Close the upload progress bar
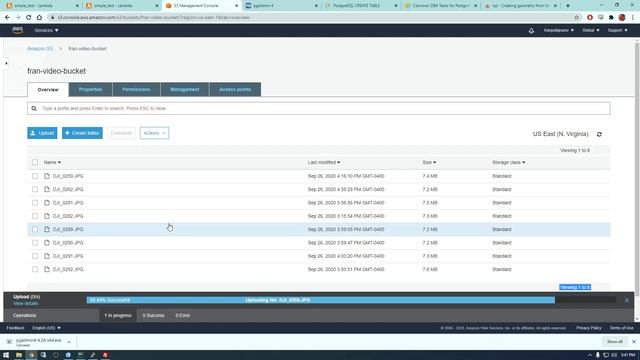 click(x=627, y=300)
